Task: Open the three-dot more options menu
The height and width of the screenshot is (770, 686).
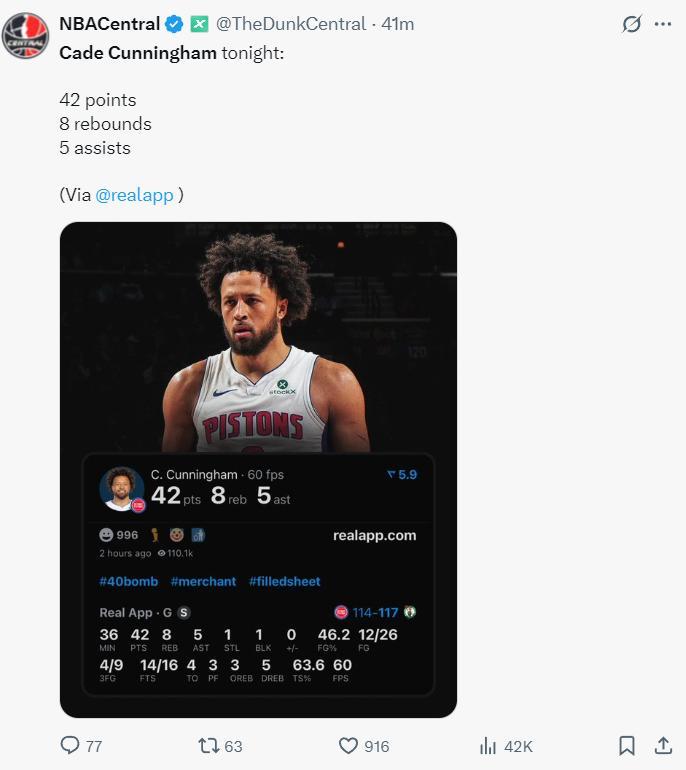Action: tap(662, 25)
